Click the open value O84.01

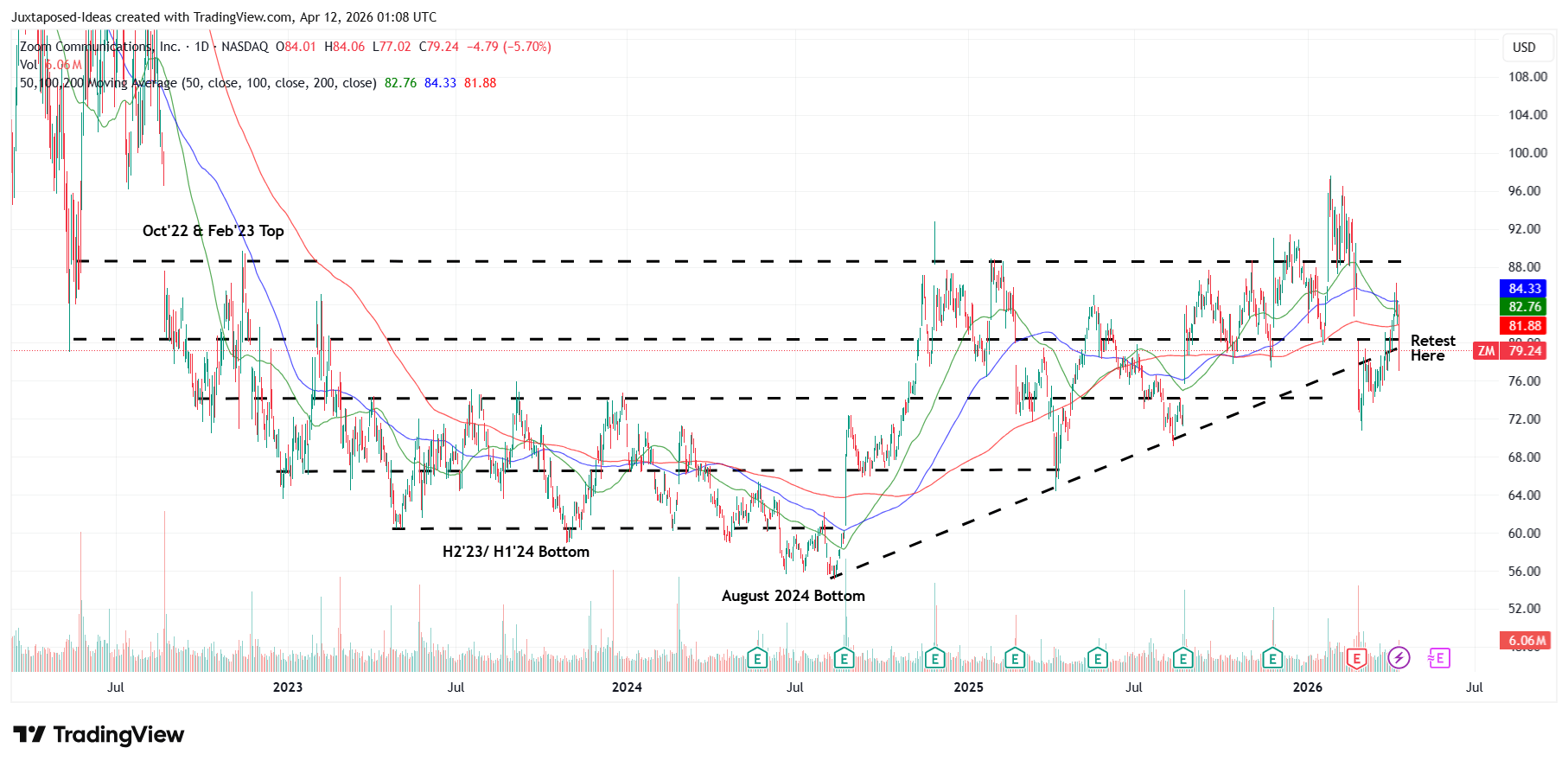pyautogui.click(x=296, y=47)
